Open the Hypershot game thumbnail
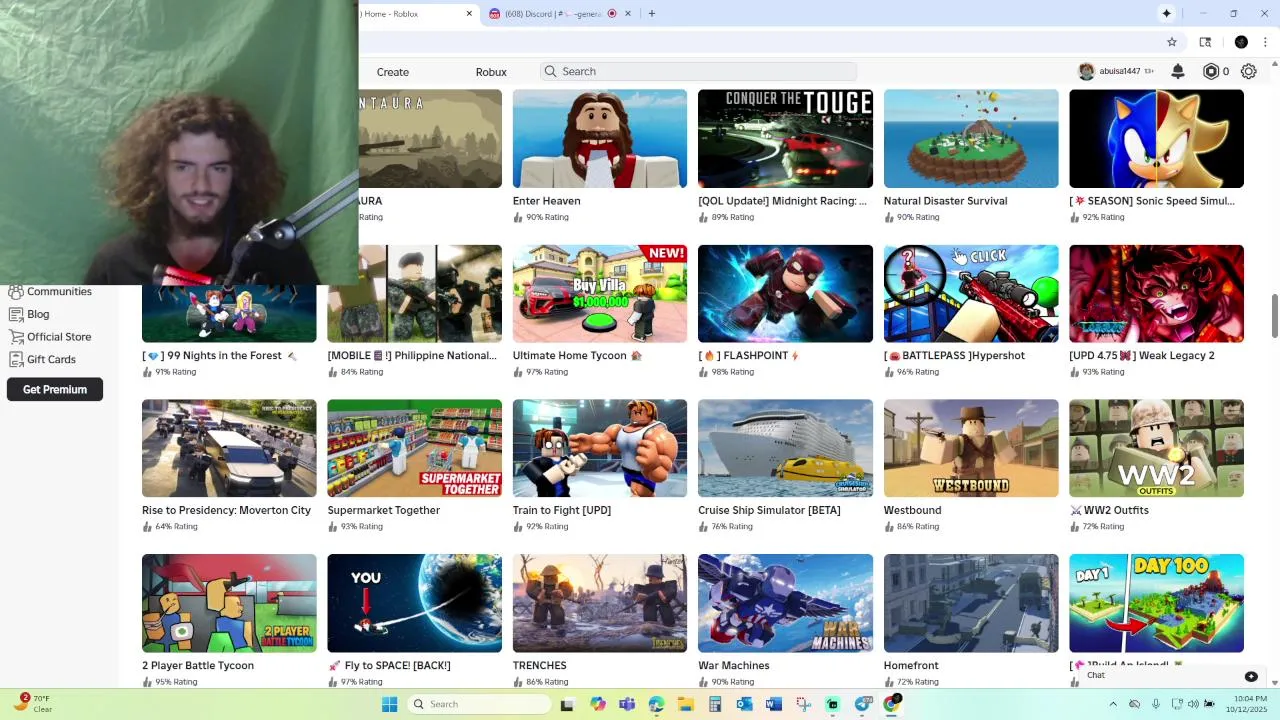1280x720 pixels. pos(971,294)
